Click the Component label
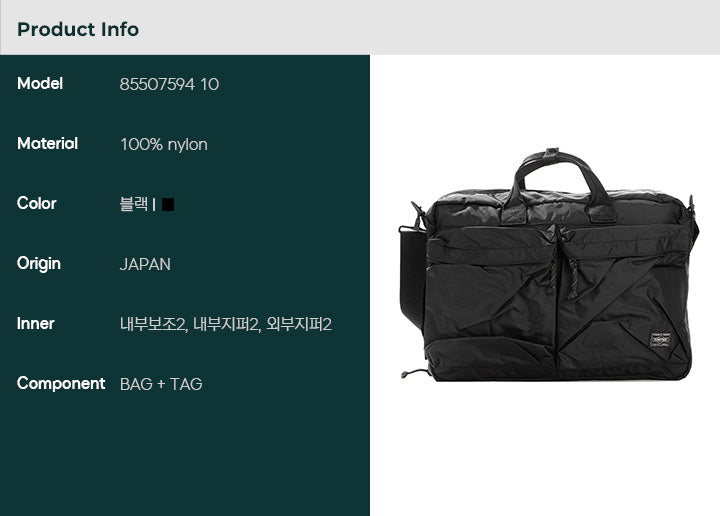Screen dimensions: 720x516 point(61,383)
